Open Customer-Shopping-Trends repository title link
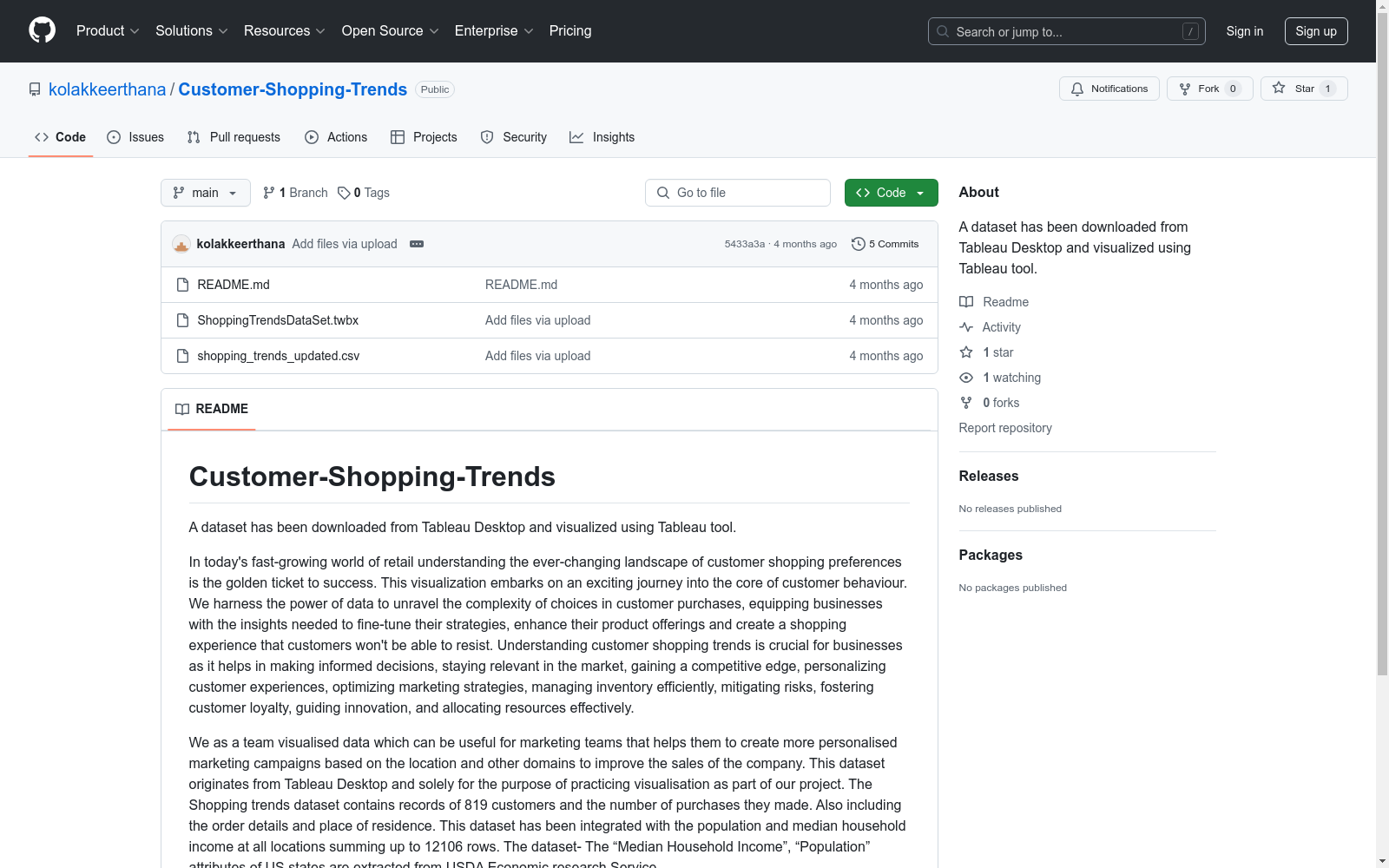 click(293, 89)
